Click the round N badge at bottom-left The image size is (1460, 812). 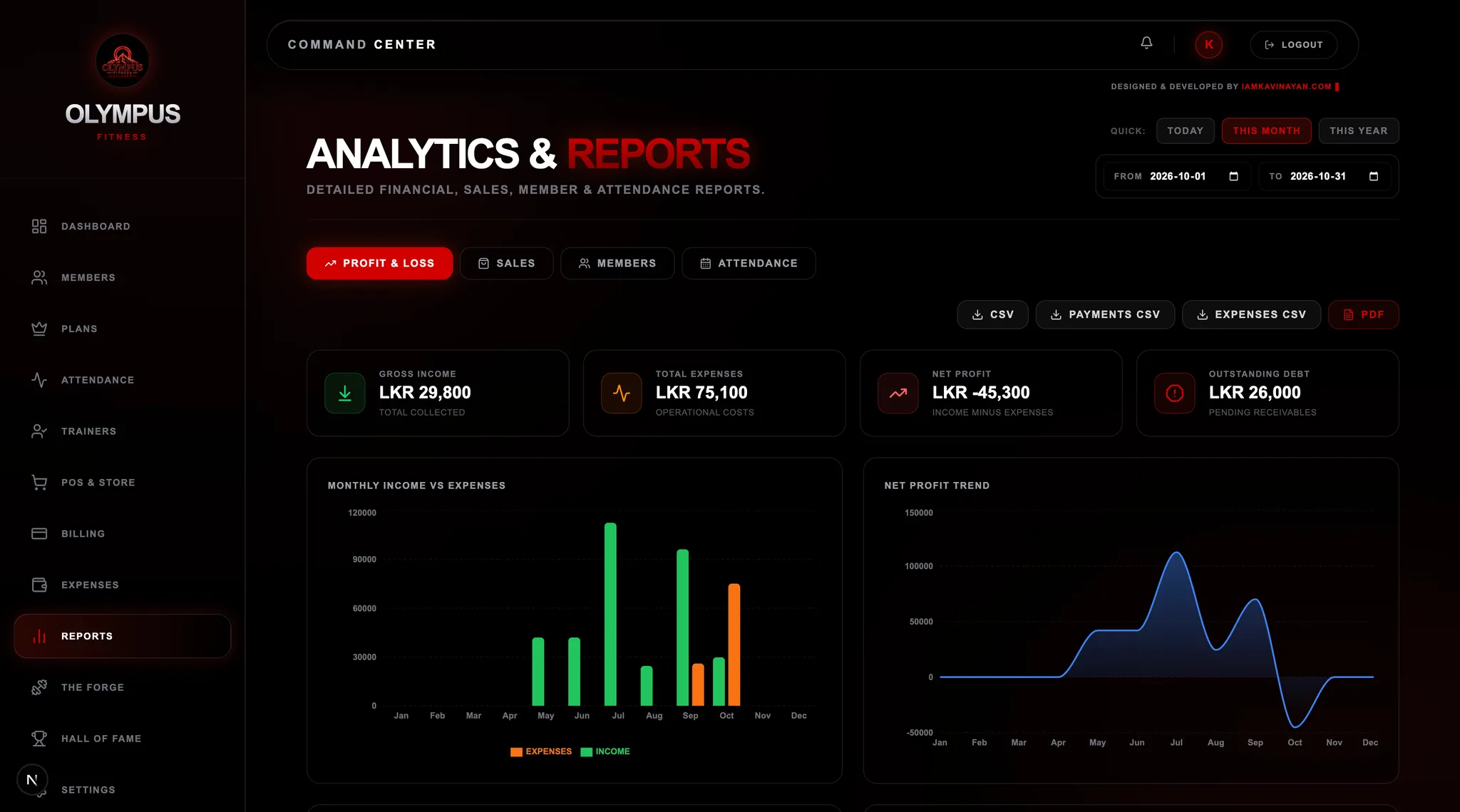point(32,780)
